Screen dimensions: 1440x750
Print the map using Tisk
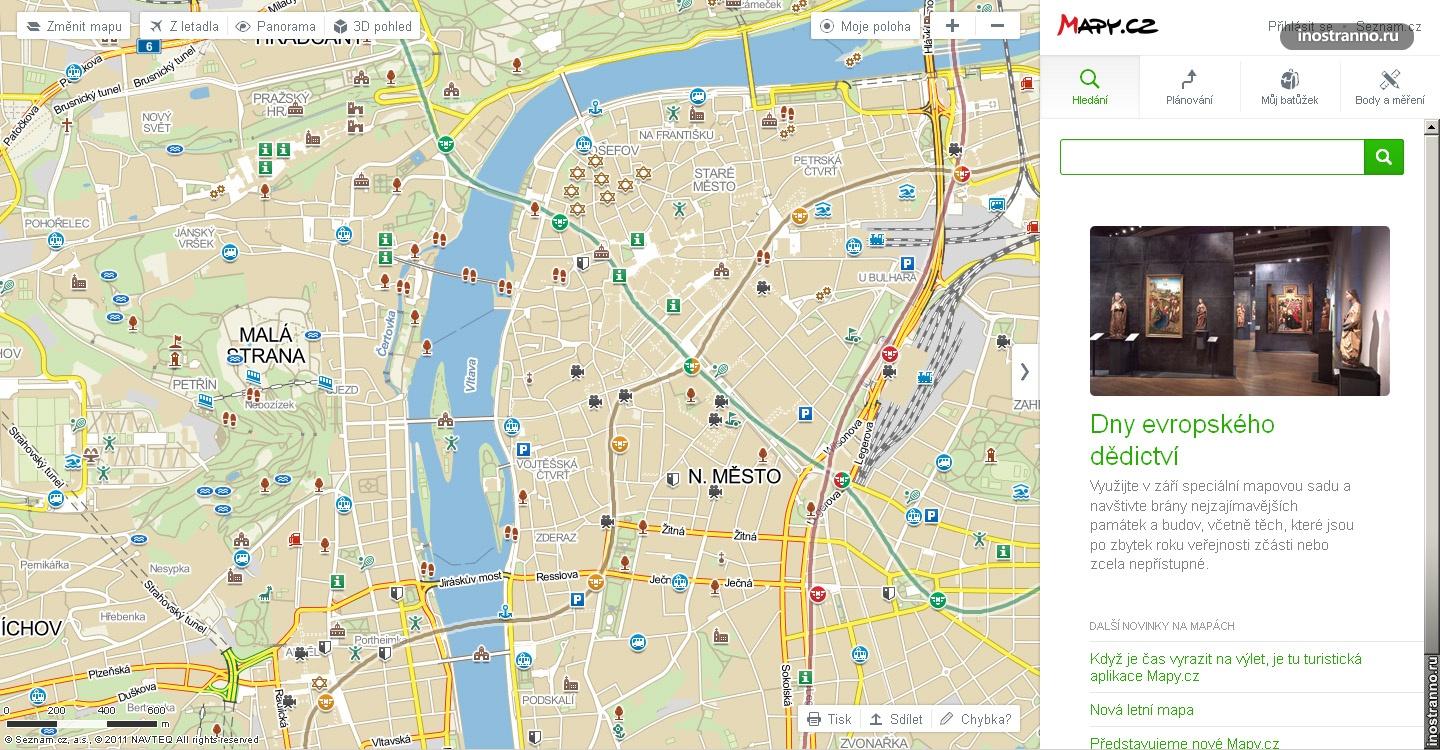point(829,719)
